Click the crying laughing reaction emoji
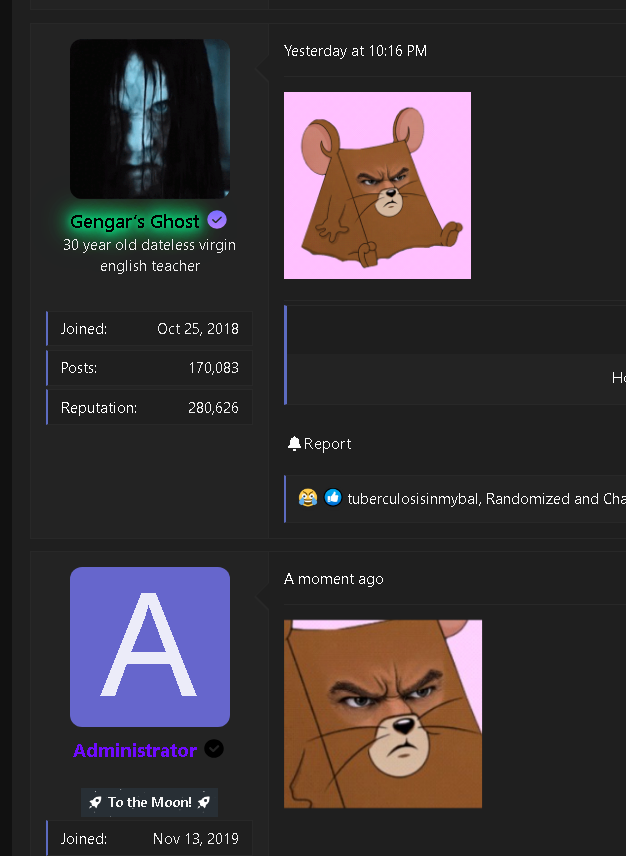 [x=308, y=497]
